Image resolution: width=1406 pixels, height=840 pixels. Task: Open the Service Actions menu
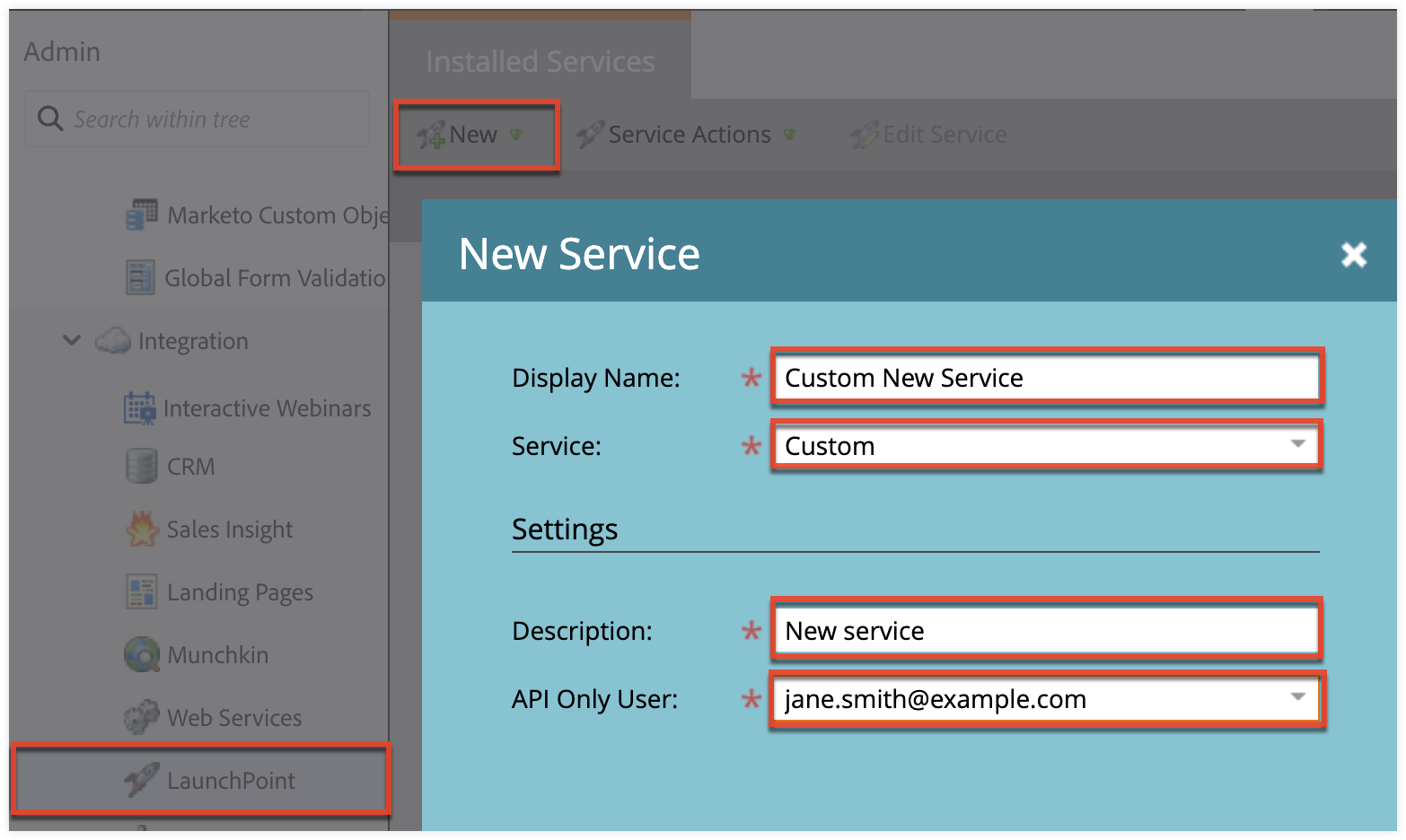(x=688, y=134)
